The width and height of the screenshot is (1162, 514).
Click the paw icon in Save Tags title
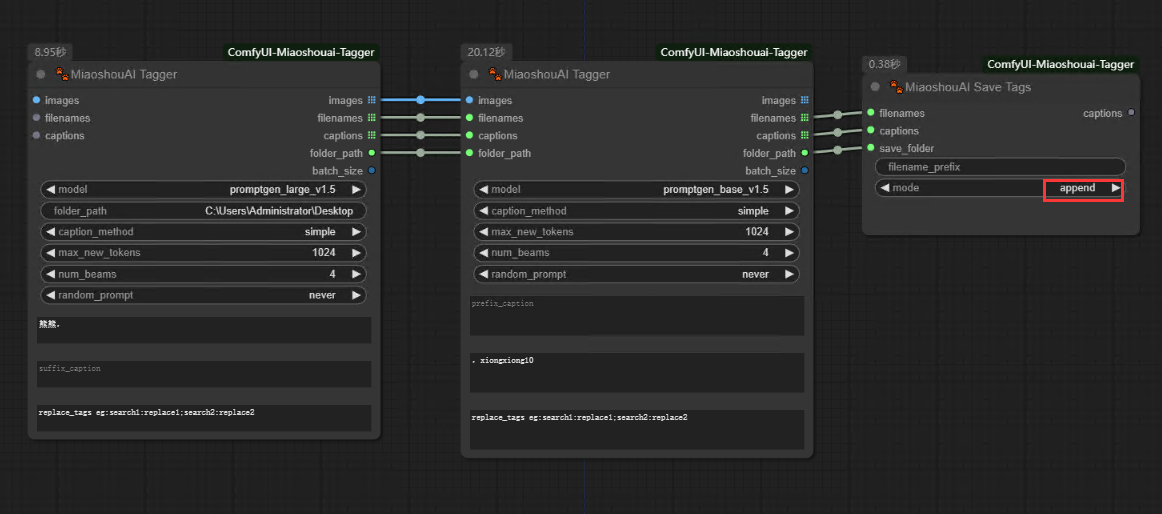pyautogui.click(x=896, y=87)
